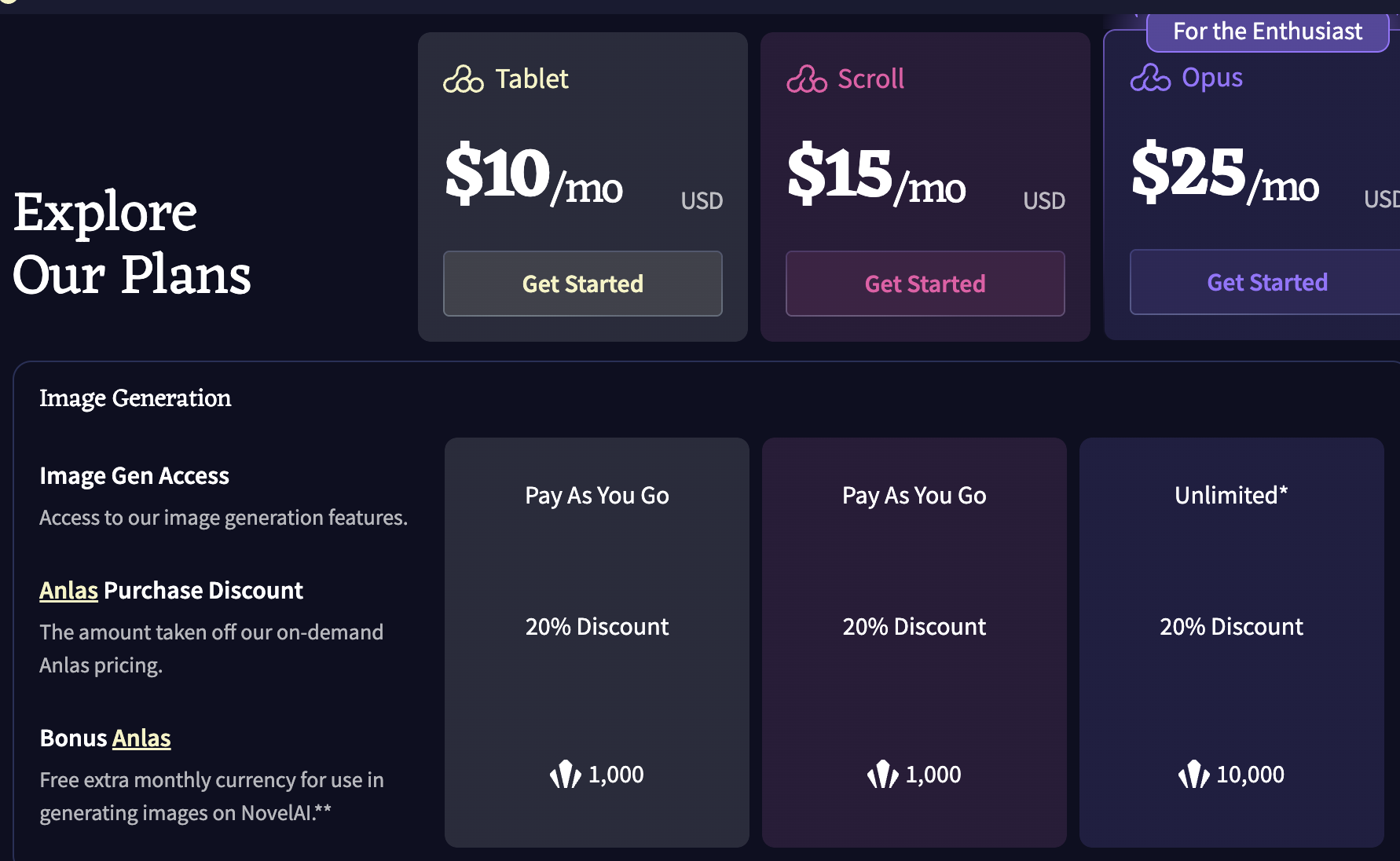Click the Tablet plan logo icon
1400x861 pixels.
(463, 79)
